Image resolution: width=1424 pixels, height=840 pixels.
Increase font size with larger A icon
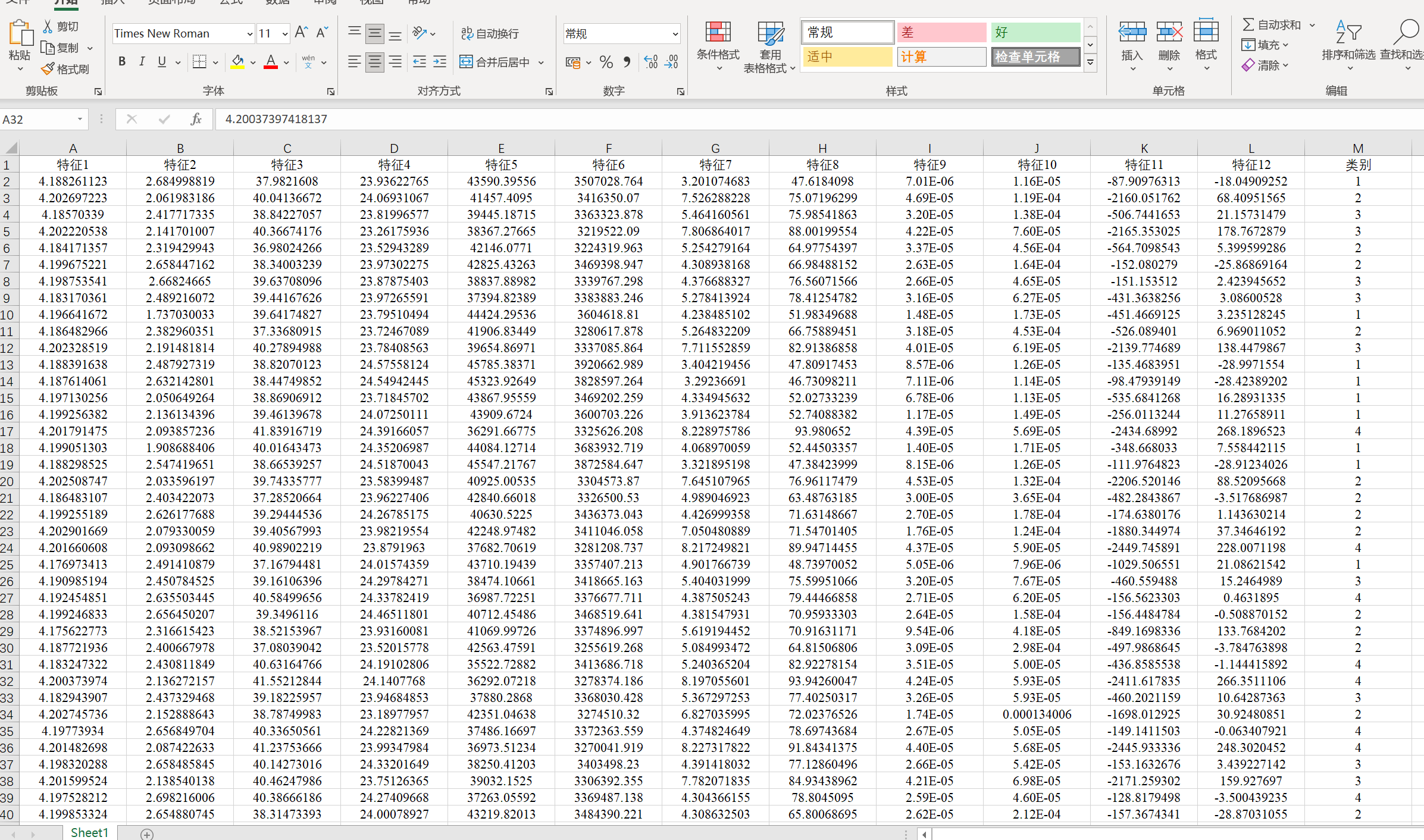click(x=301, y=33)
